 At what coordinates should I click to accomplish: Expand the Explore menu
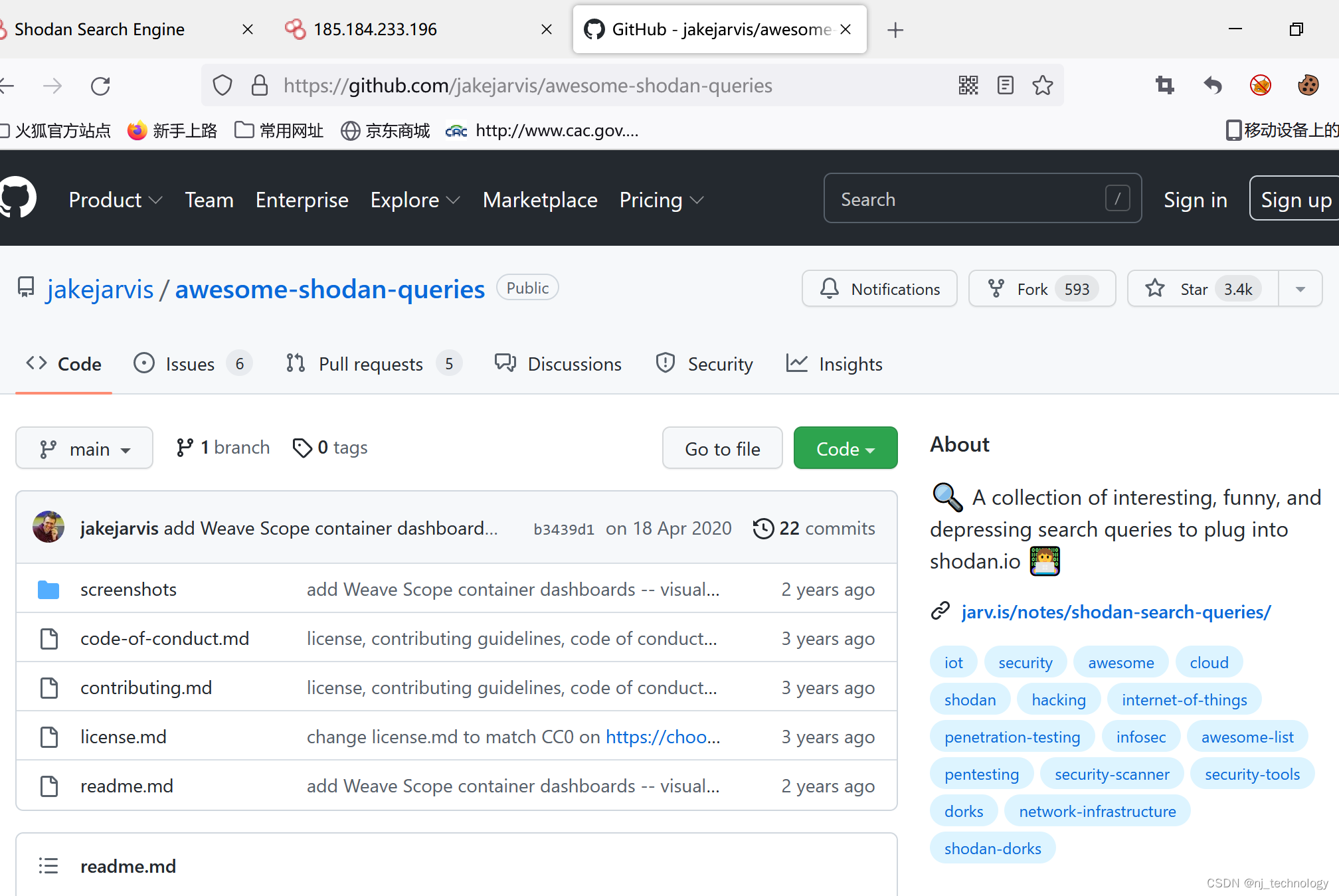click(x=415, y=200)
